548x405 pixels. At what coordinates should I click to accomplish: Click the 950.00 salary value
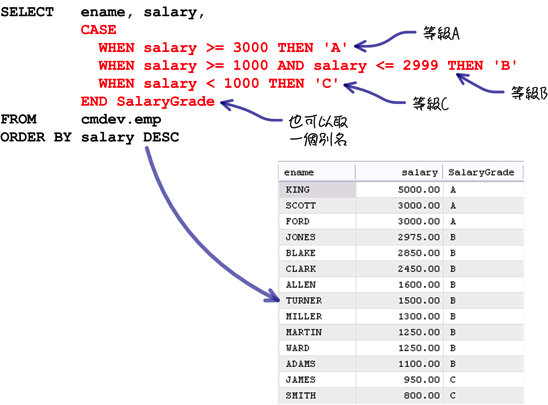[421, 379]
